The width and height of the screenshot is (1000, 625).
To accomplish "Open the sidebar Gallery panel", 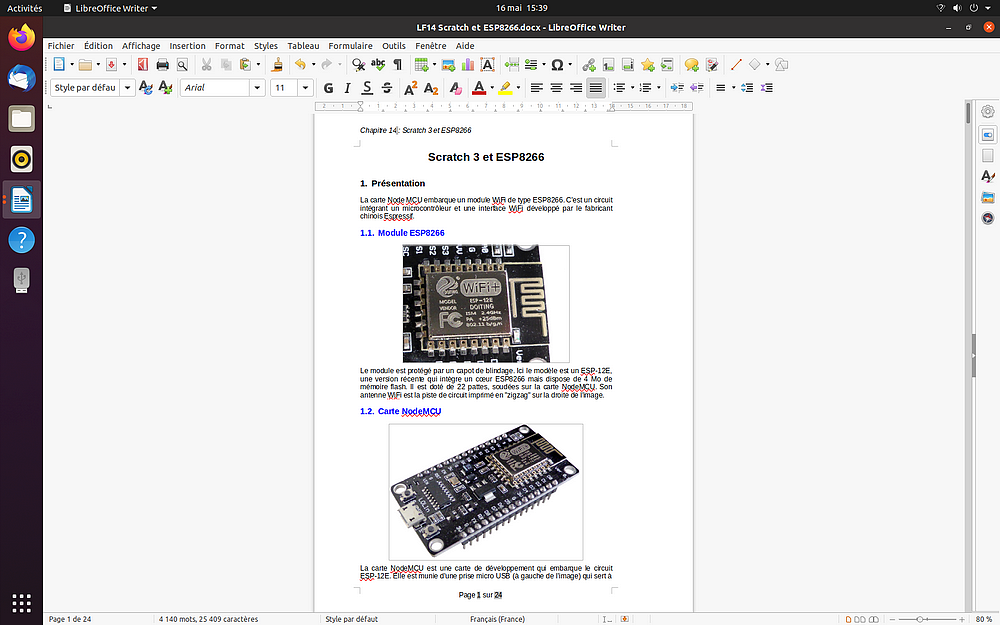I will tap(988, 197).
